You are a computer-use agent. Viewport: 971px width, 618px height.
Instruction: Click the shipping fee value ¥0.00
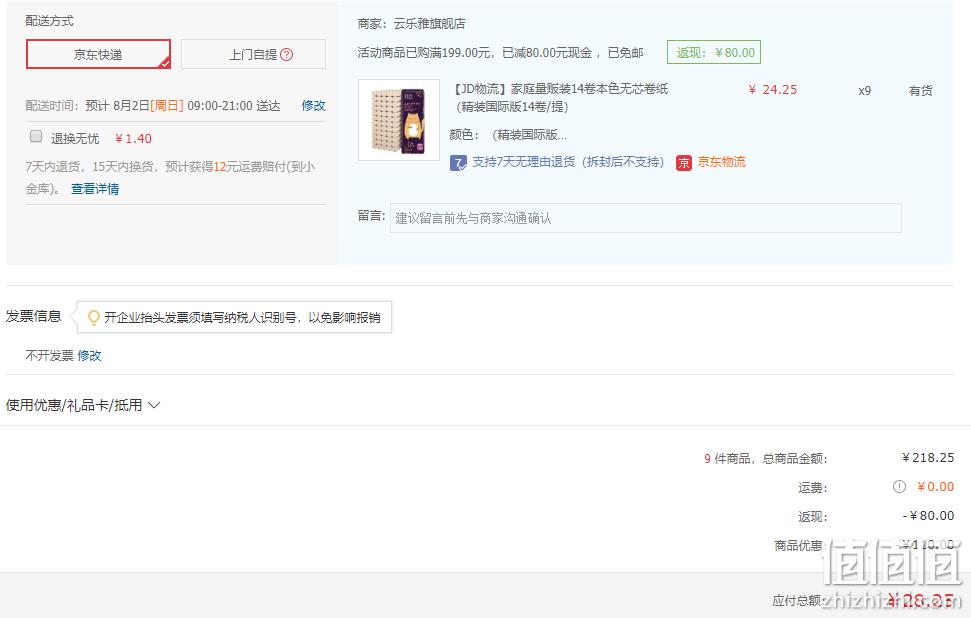coord(935,487)
